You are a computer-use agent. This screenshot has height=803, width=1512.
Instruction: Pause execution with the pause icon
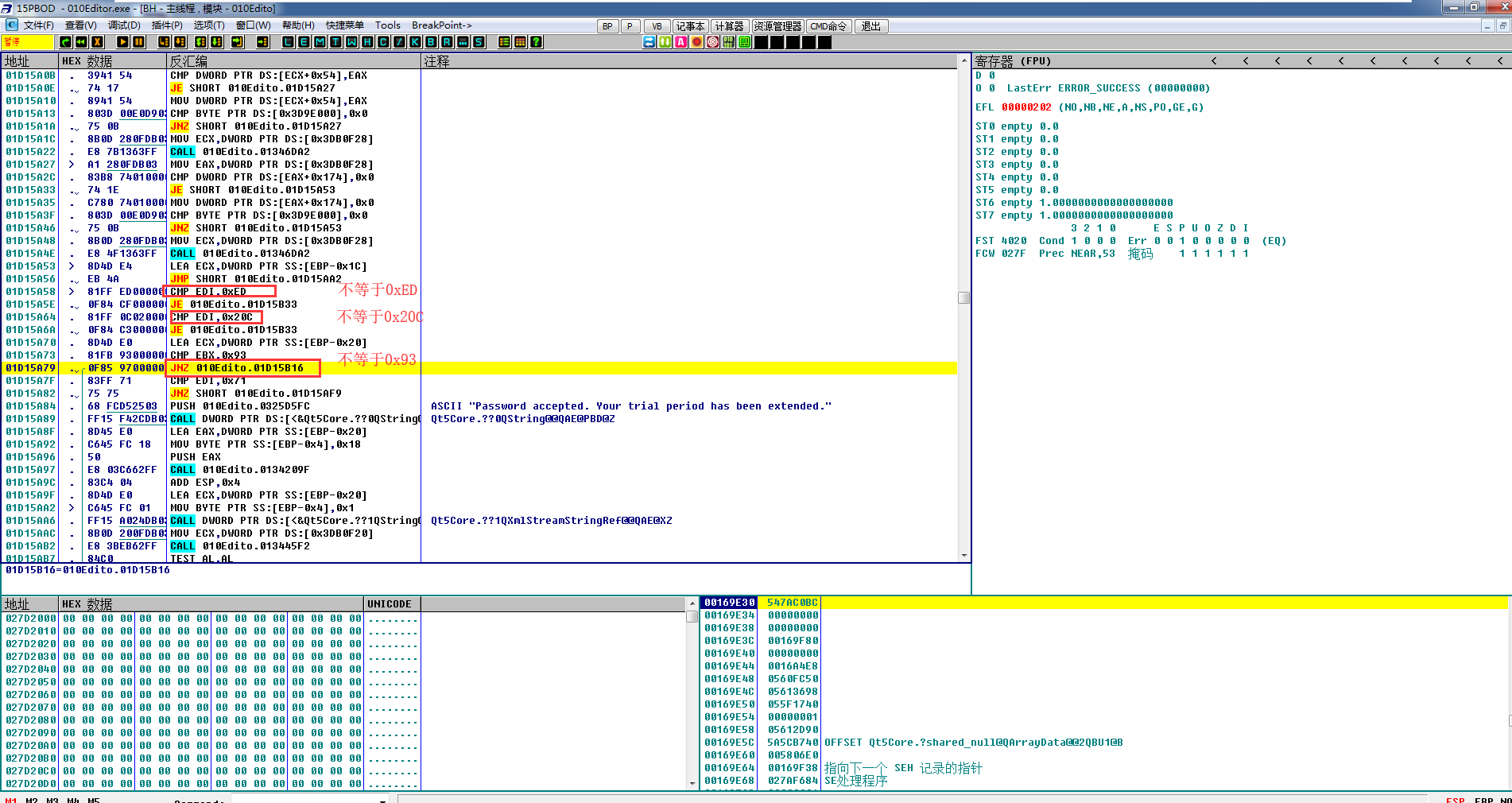pos(138,42)
